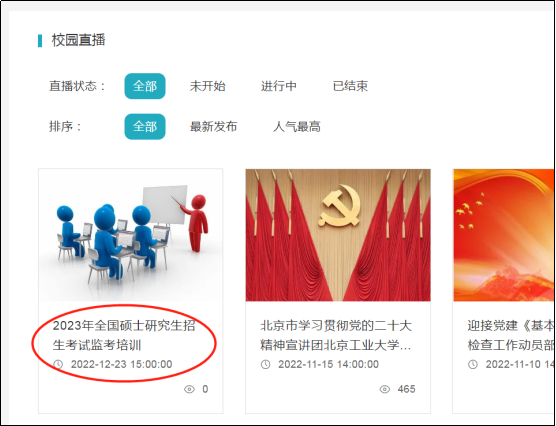This screenshot has height=426, width=556.
Task: Open 2023年全国硕士研究生招生考试监考培训 title link
Action: pos(124,335)
